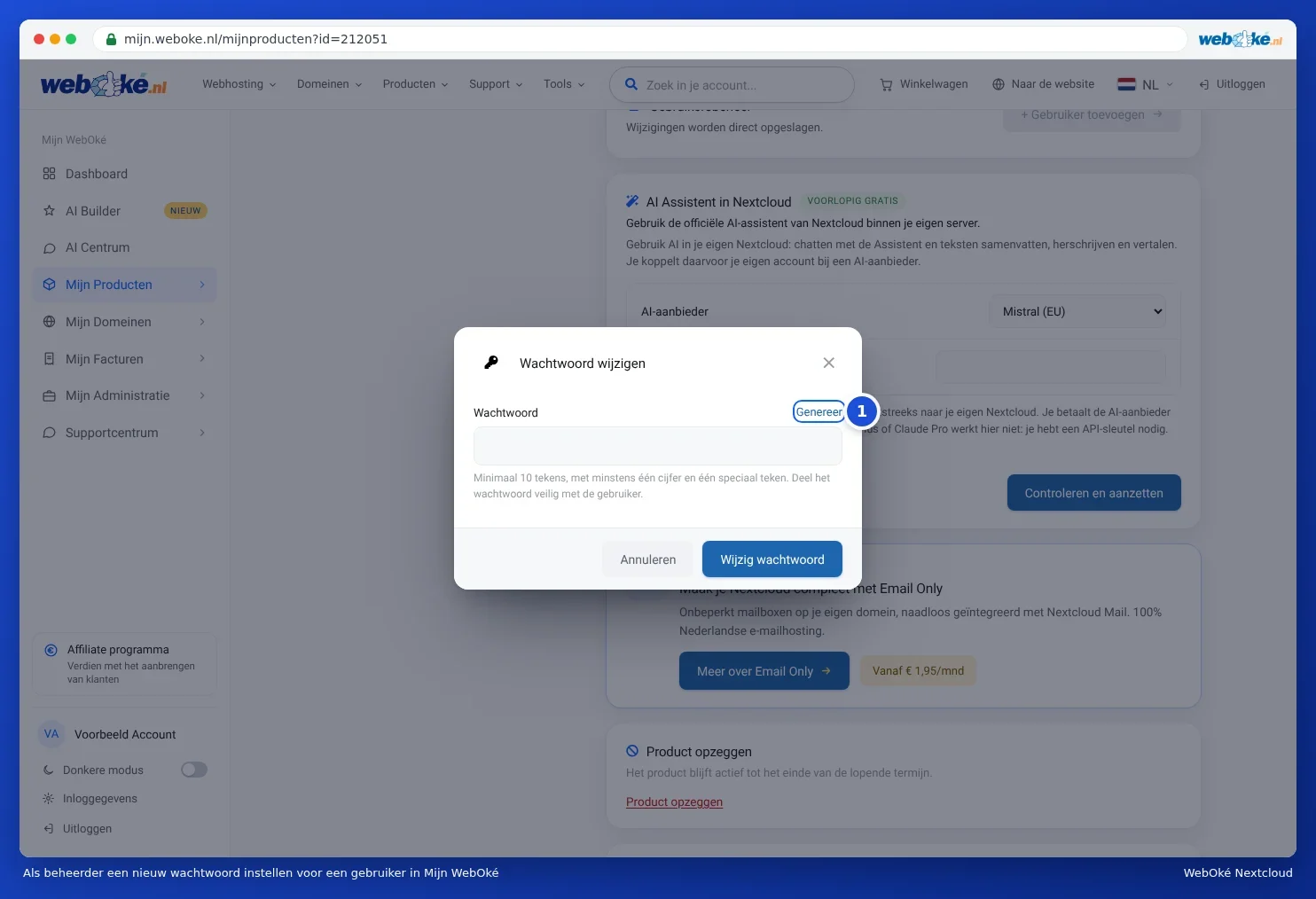This screenshot has width=1316, height=899.
Task: Click the Dashboard grid icon in sidebar
Action: 49,174
